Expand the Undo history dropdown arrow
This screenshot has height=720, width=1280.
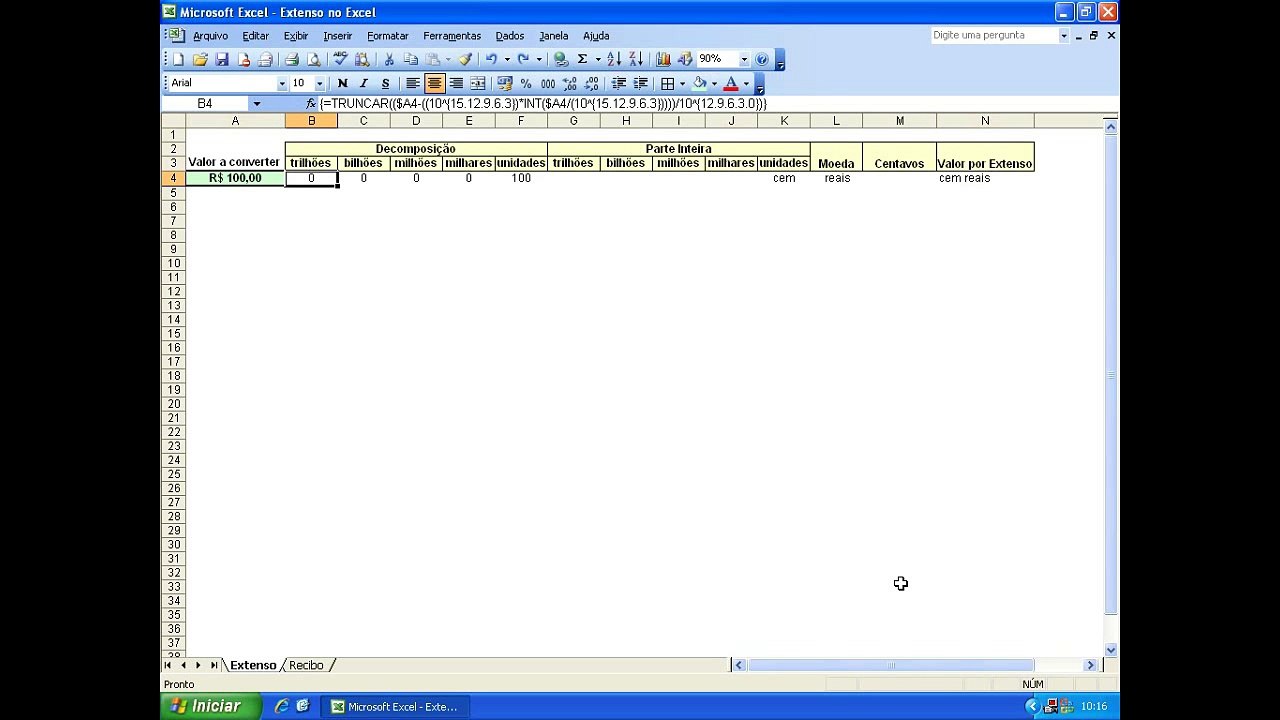click(507, 59)
